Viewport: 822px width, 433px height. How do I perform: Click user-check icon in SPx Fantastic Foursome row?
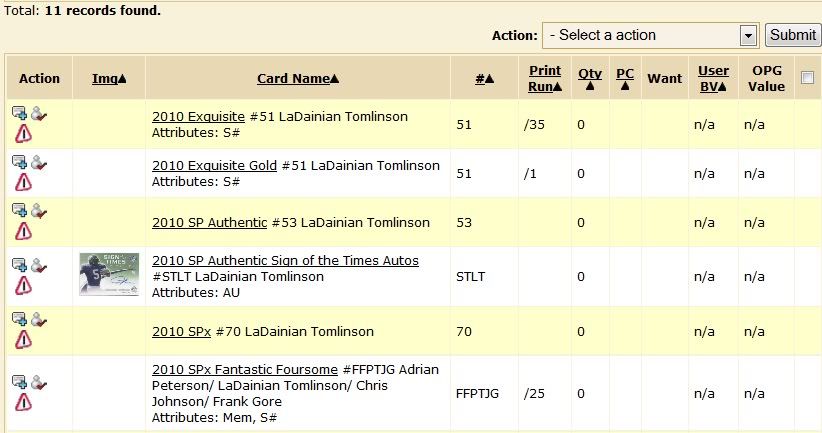(x=39, y=382)
